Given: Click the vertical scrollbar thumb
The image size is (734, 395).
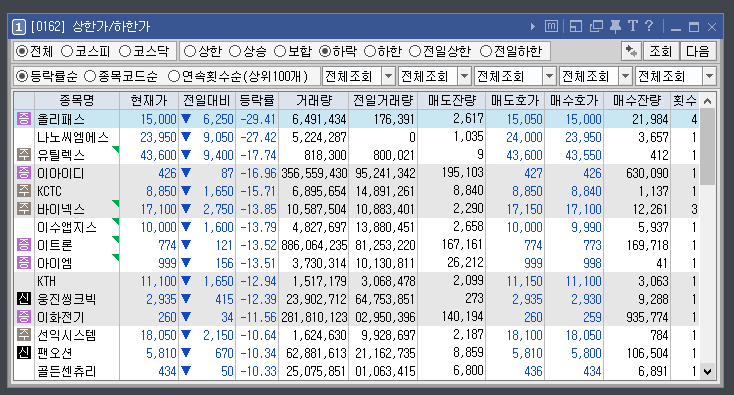Looking at the screenshot, I should [707, 147].
